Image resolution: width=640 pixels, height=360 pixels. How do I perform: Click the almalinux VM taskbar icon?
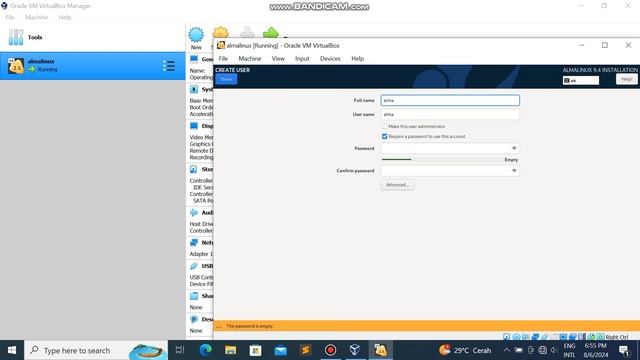coord(380,350)
